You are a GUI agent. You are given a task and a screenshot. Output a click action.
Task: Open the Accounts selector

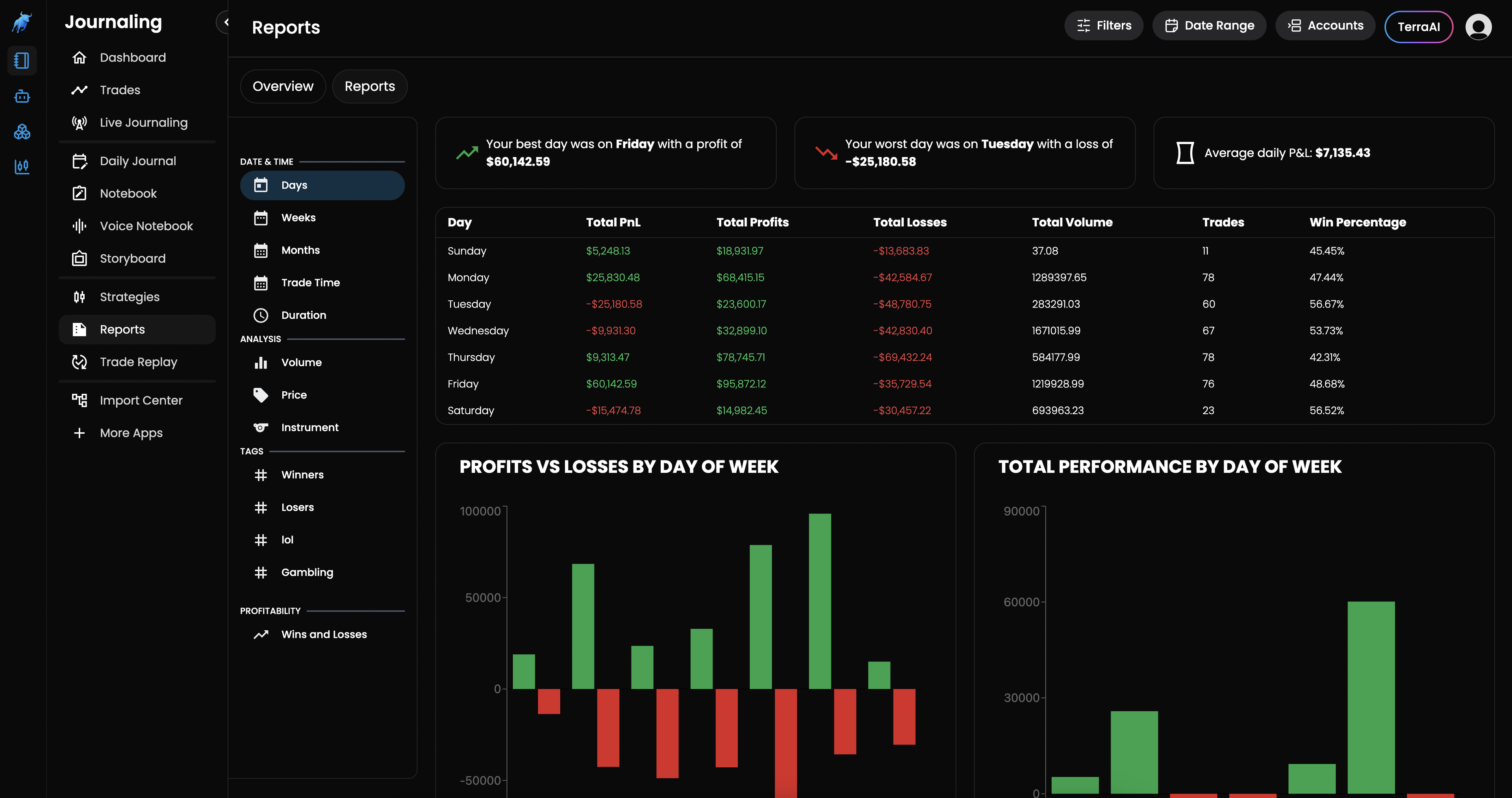pyautogui.click(x=1325, y=26)
